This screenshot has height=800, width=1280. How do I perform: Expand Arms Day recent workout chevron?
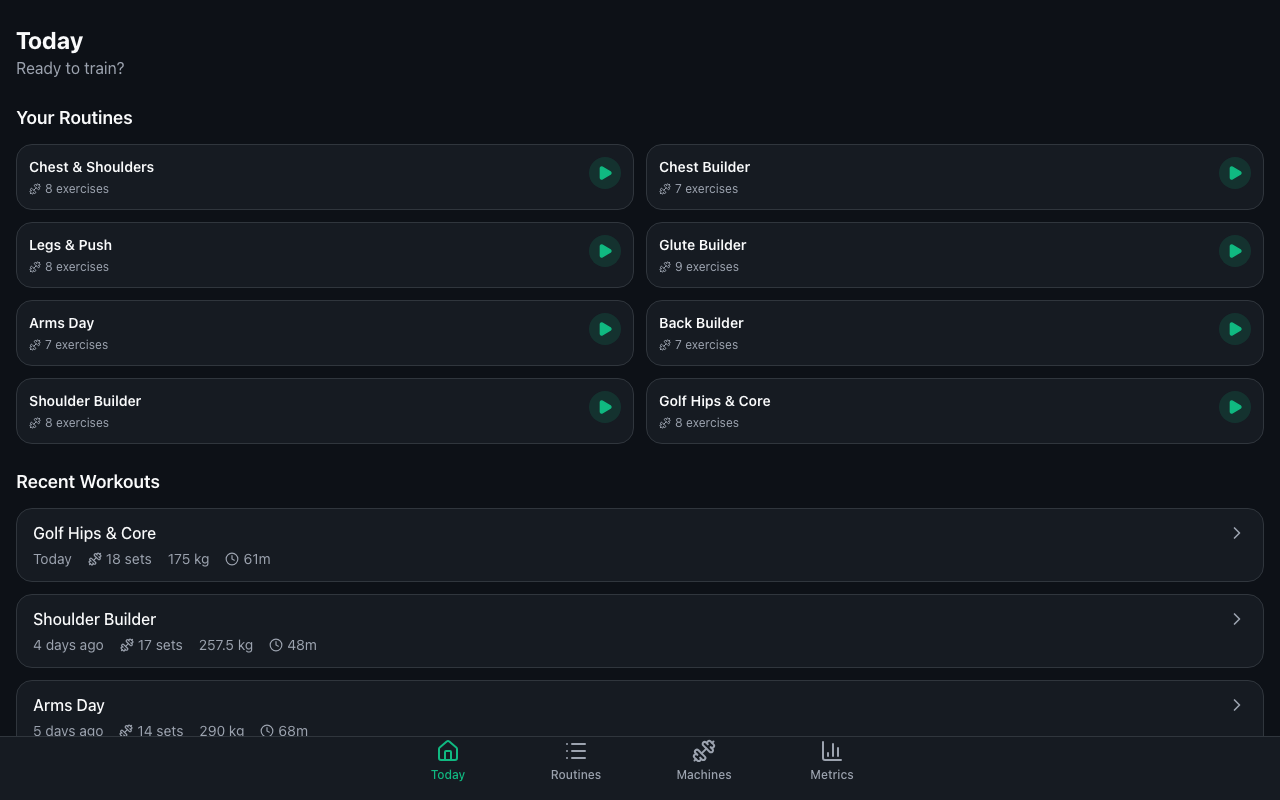(x=1236, y=705)
